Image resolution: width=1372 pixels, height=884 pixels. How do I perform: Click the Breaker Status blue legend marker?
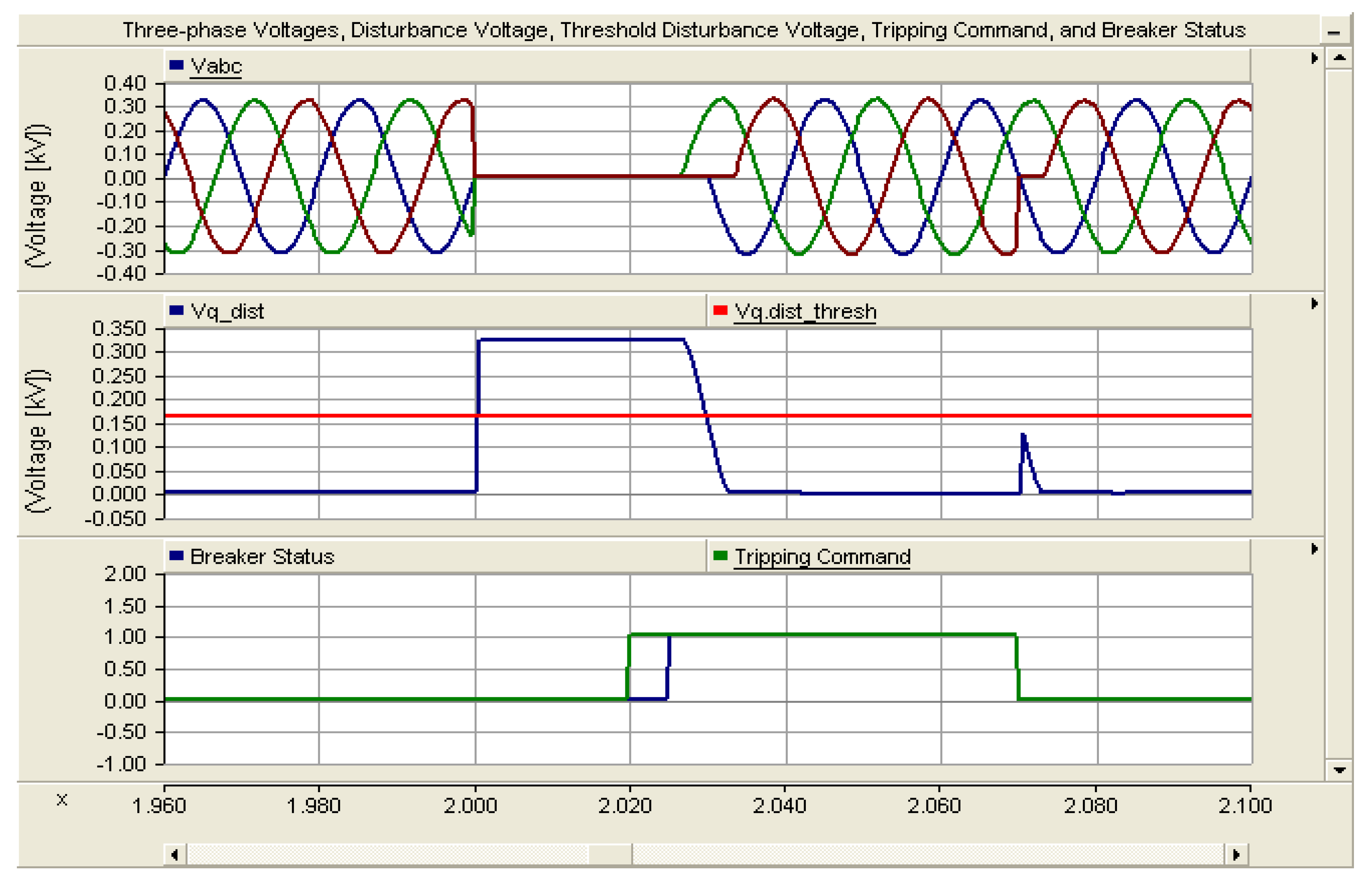point(176,555)
